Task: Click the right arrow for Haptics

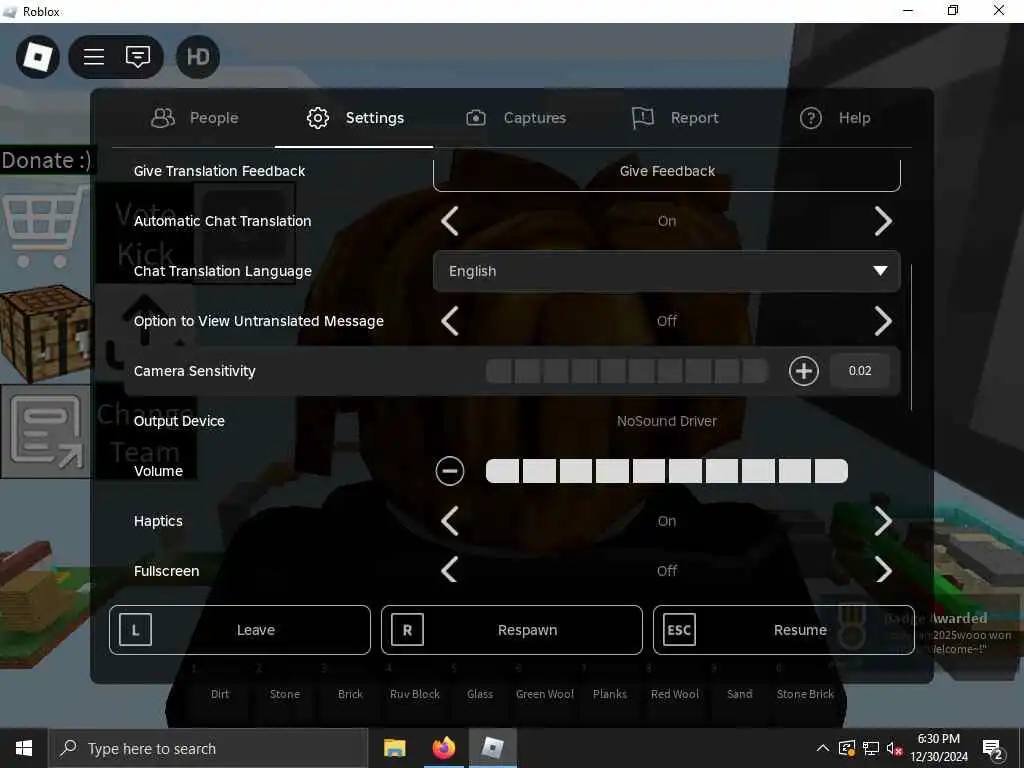Action: coord(883,521)
